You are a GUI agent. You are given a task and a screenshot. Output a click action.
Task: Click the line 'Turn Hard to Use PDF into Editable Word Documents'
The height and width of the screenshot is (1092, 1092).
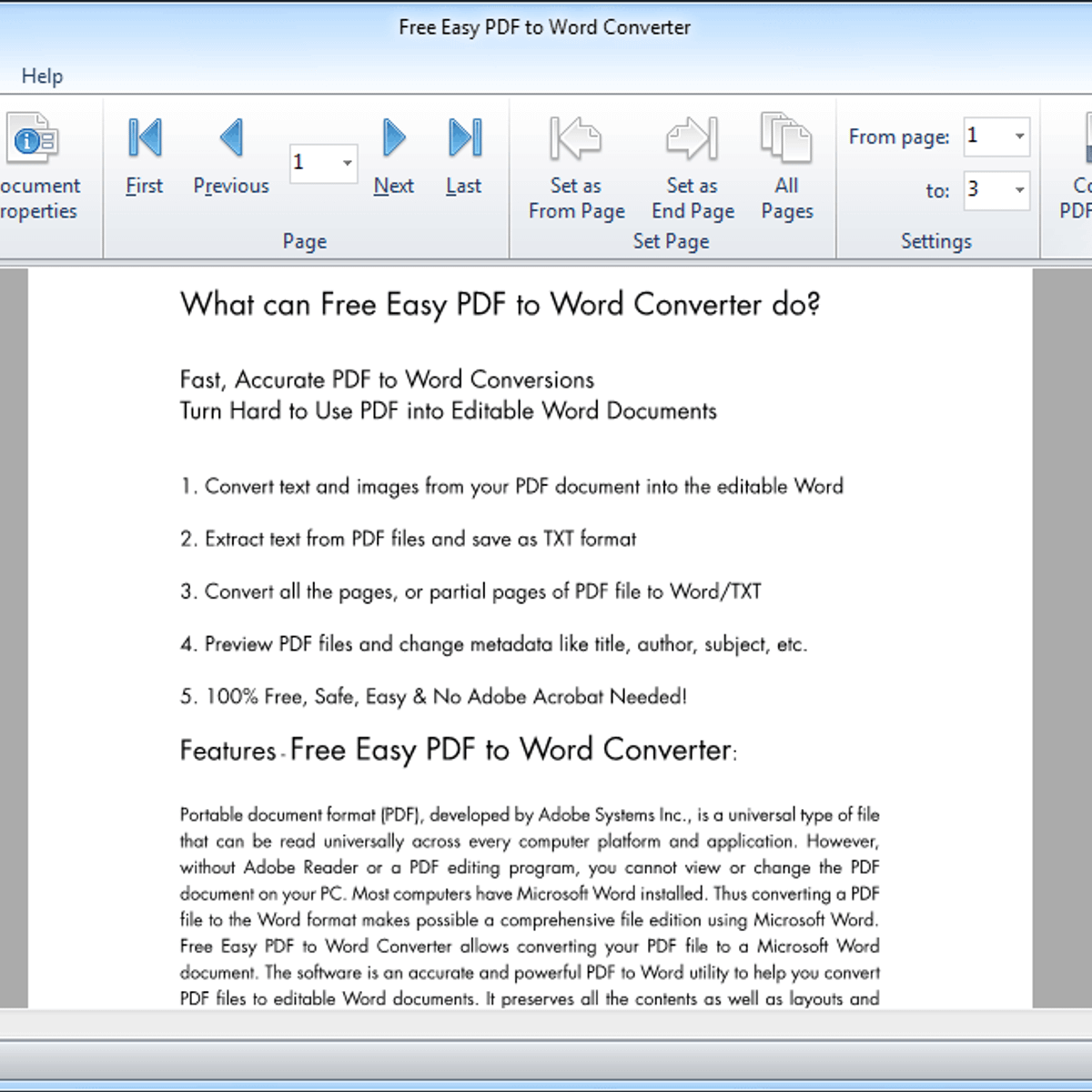click(449, 410)
